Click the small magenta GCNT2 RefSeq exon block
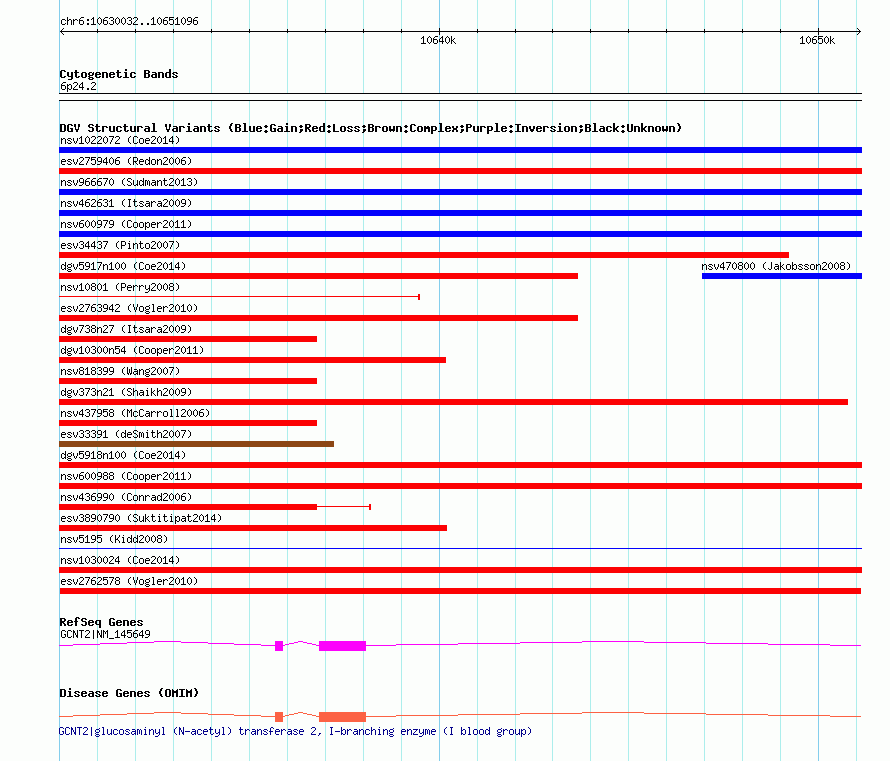The height and width of the screenshot is (761, 890). click(279, 646)
